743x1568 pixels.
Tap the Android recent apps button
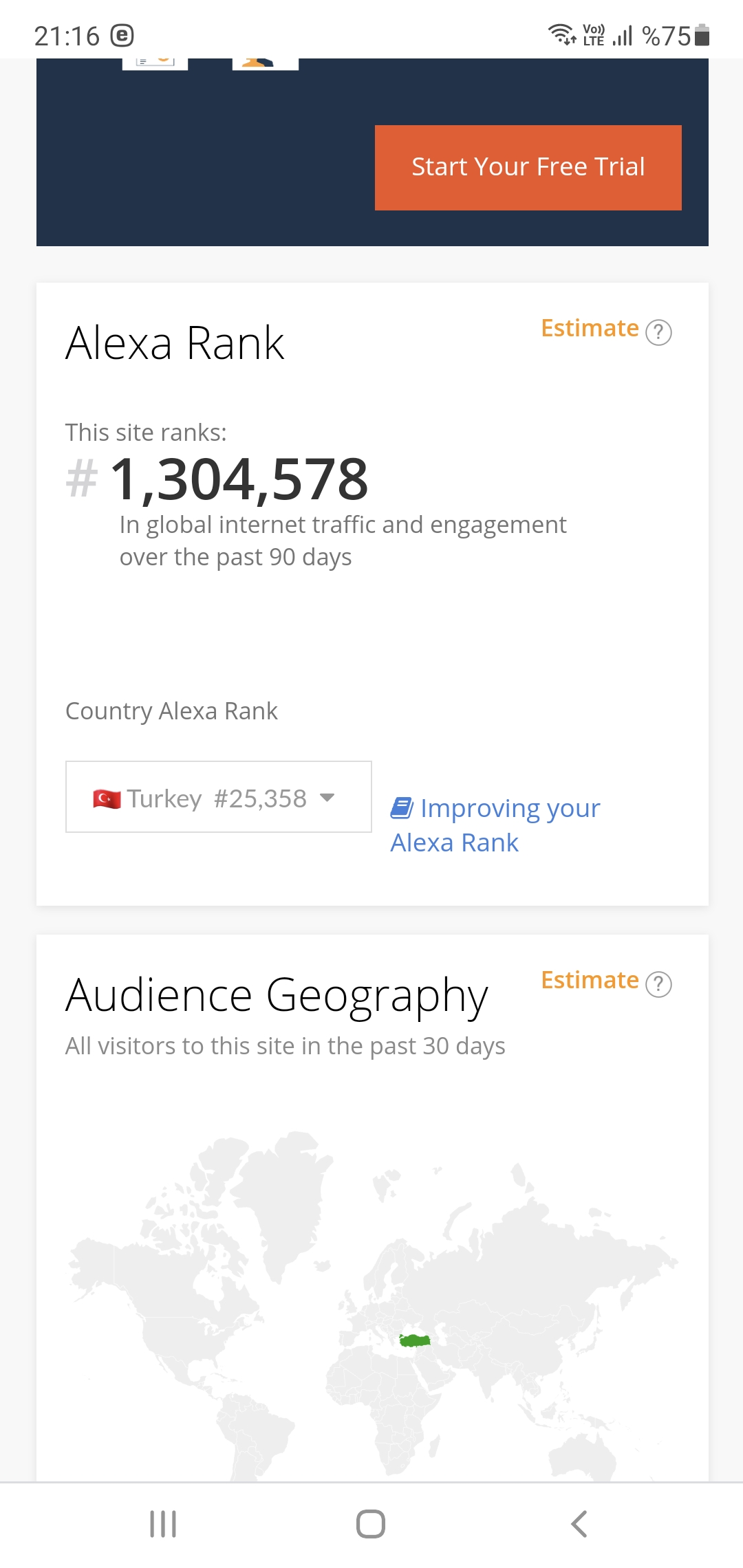(x=163, y=1524)
